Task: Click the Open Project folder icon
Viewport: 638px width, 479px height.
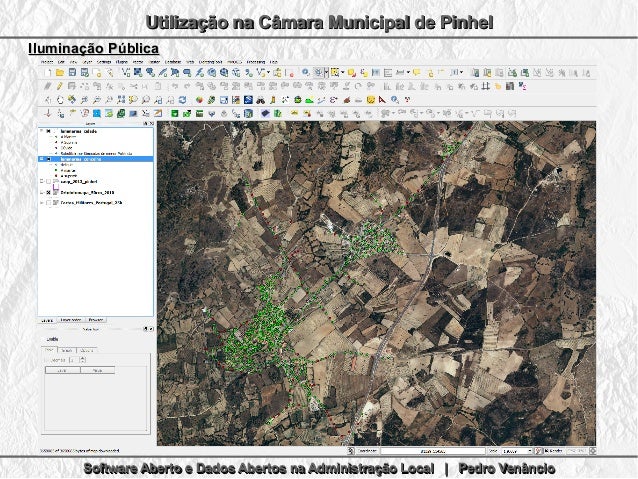Action: [59, 73]
